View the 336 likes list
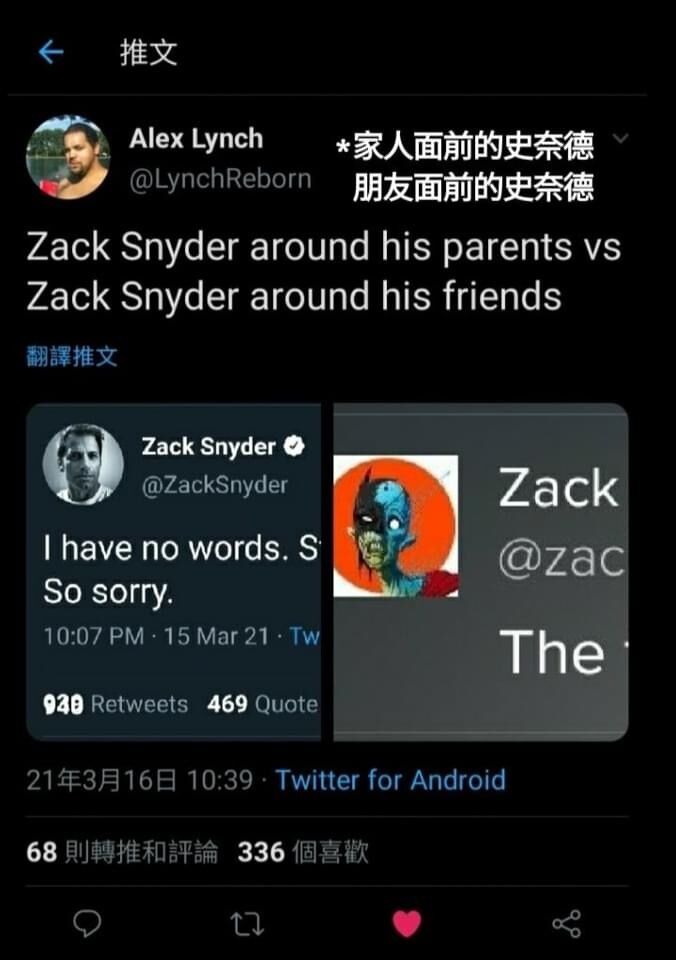Screen dimensions: 676x960 pyautogui.click(x=303, y=852)
